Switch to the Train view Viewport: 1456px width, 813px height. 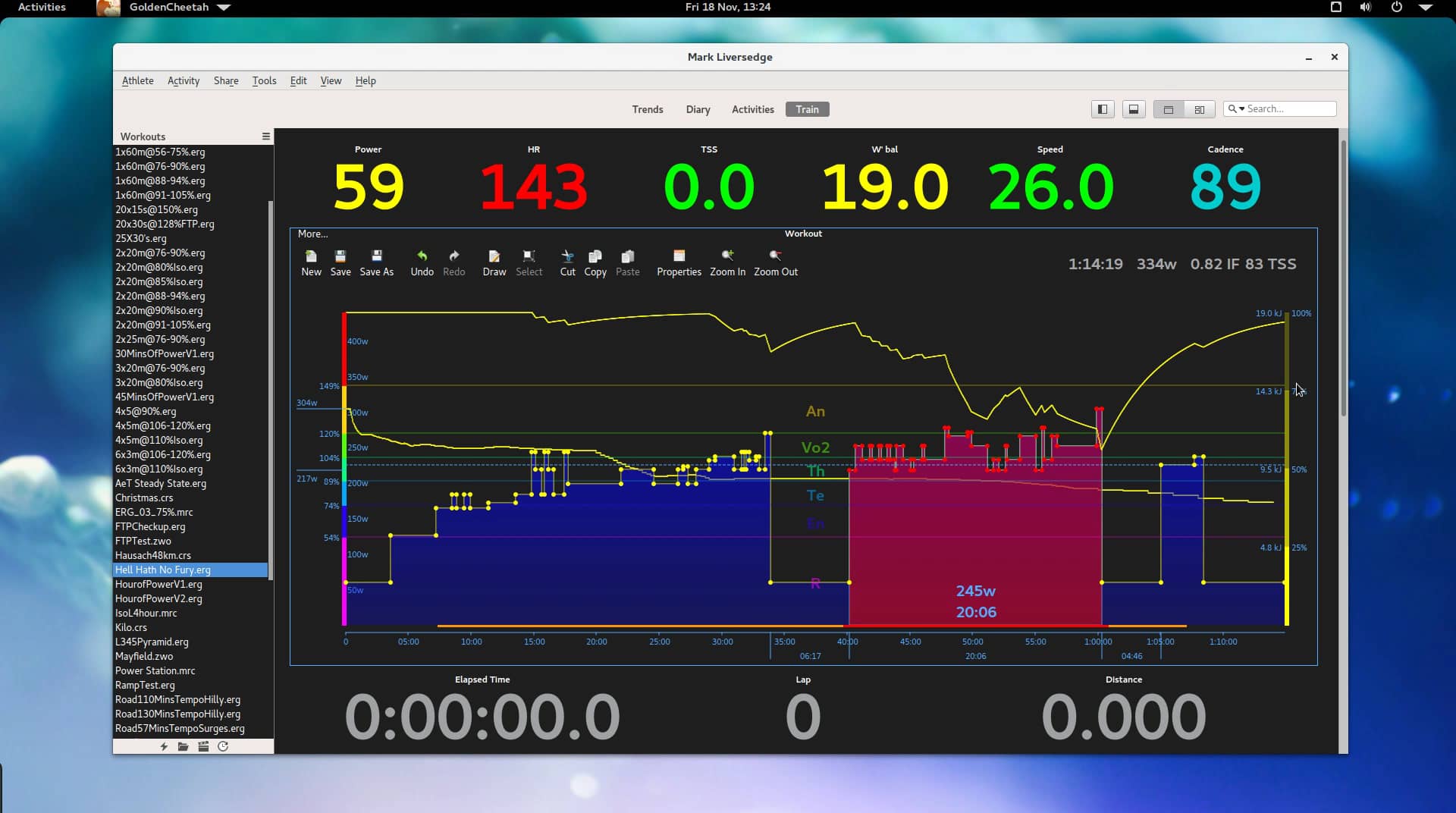807,109
